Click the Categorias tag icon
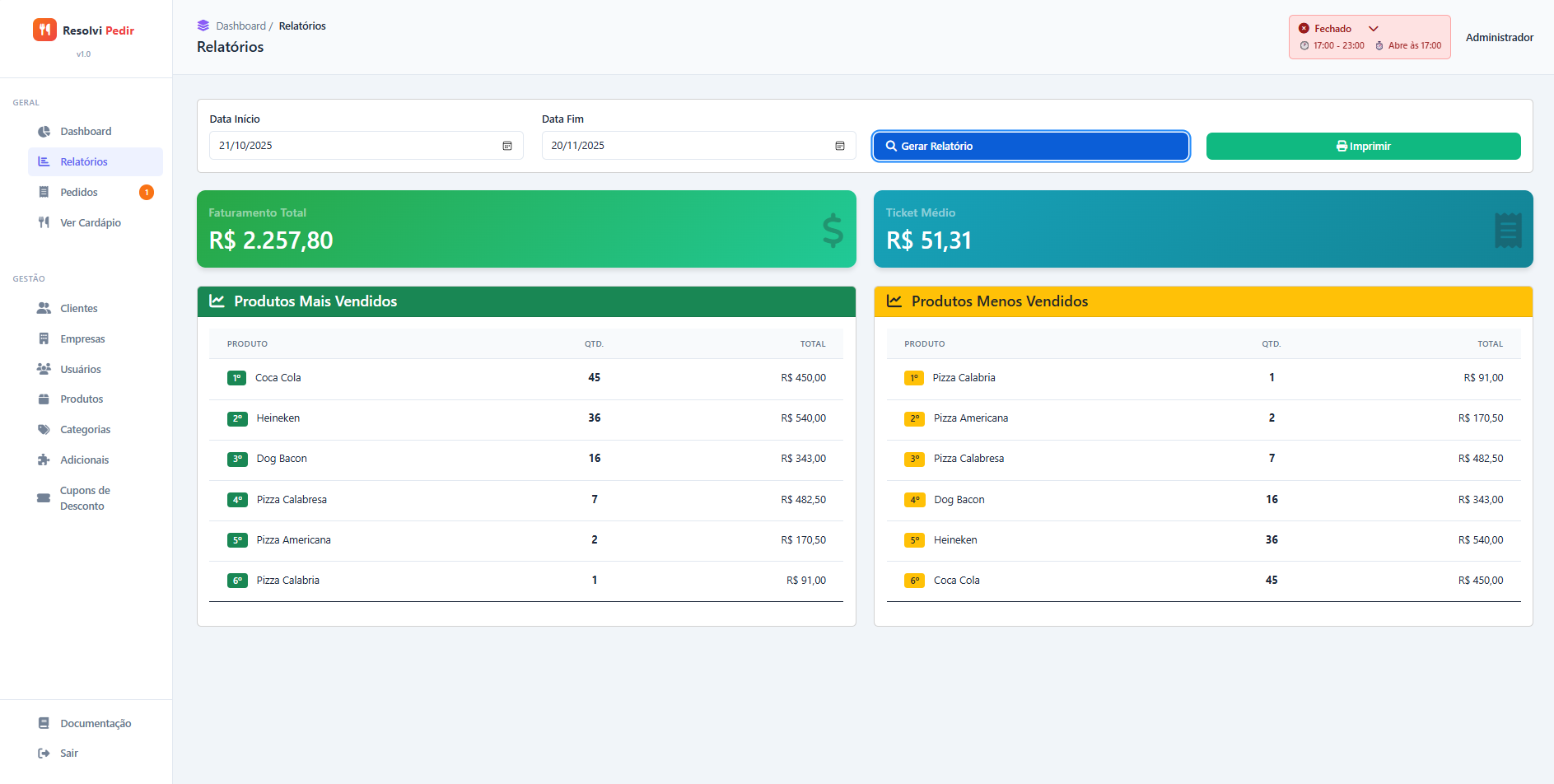 (x=44, y=430)
